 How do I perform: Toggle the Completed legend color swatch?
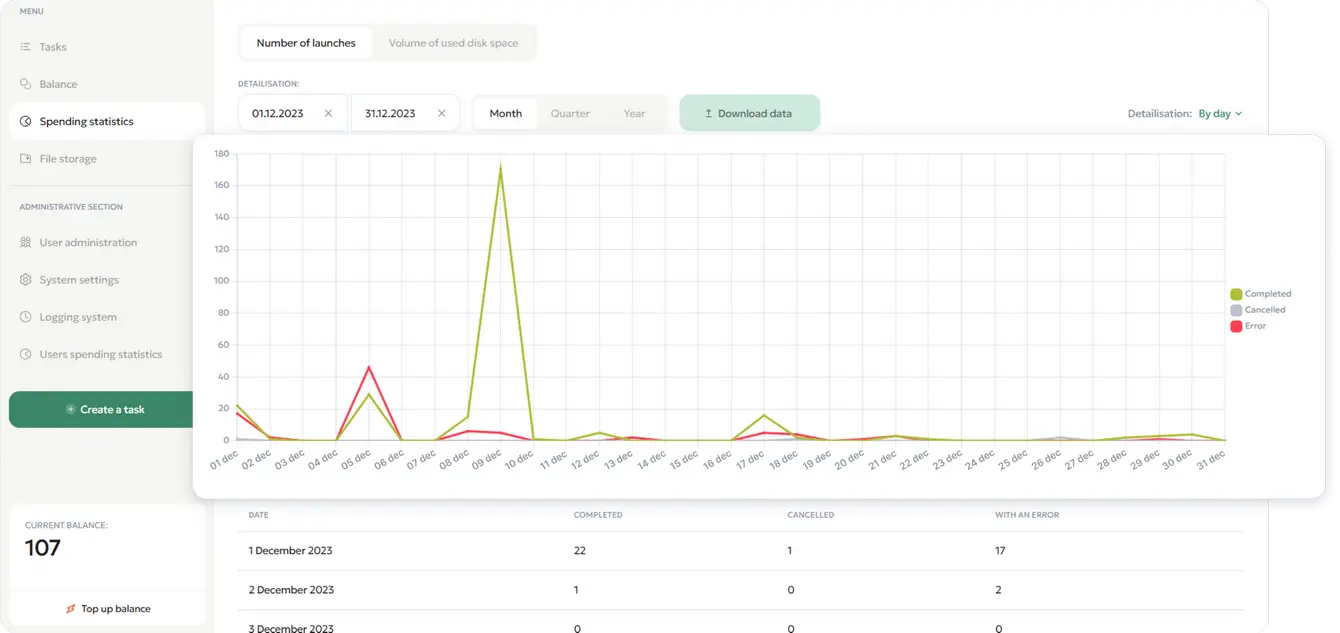coord(1236,293)
